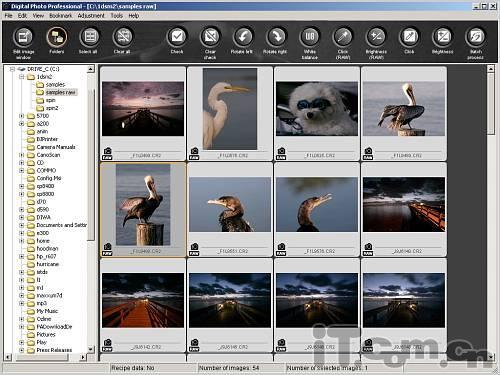The image size is (500, 375).
Task: Collapse the 1dsm2 folder node
Action: [22, 77]
